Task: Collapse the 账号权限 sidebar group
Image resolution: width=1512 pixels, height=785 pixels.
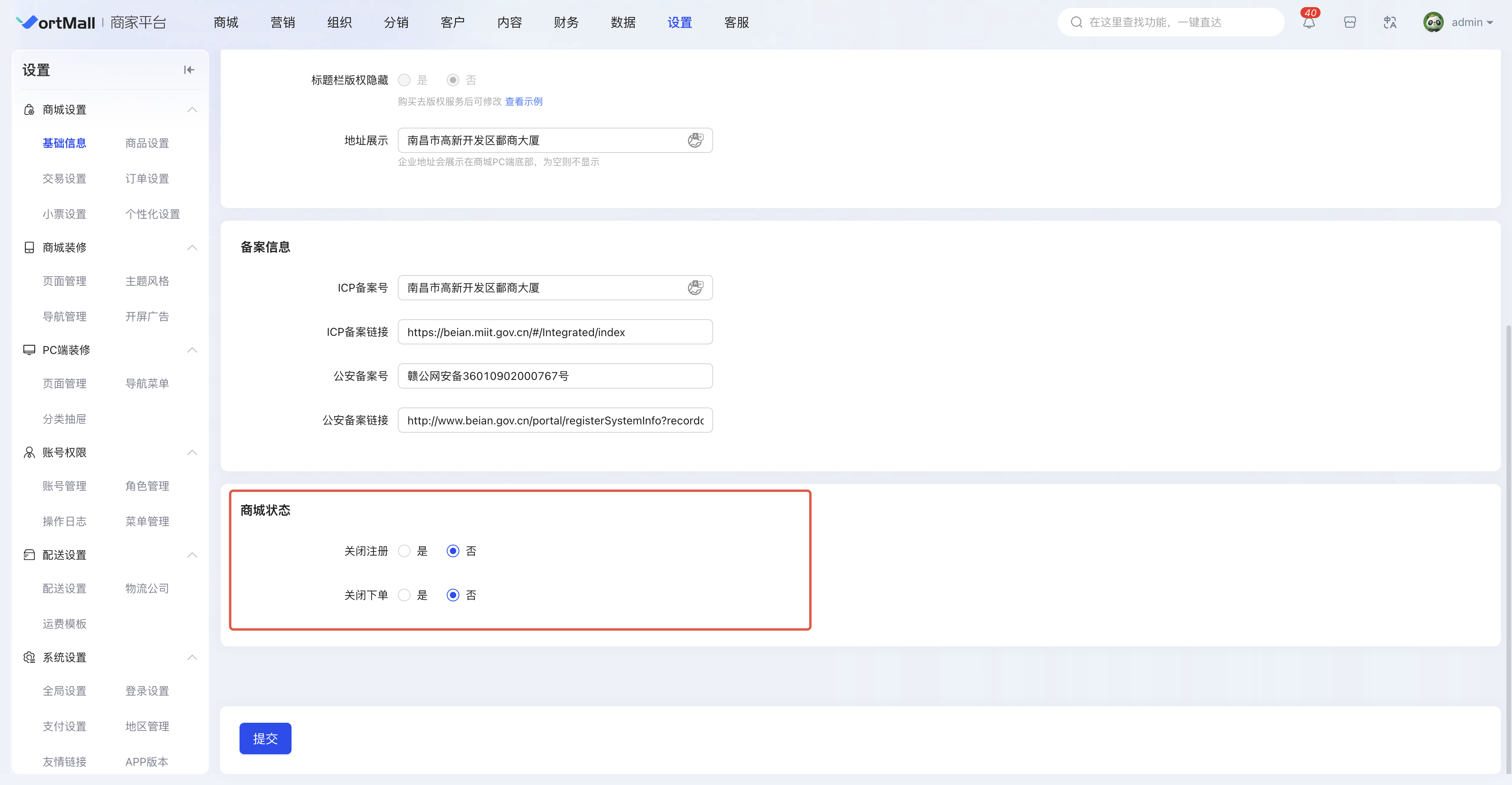Action: 192,452
